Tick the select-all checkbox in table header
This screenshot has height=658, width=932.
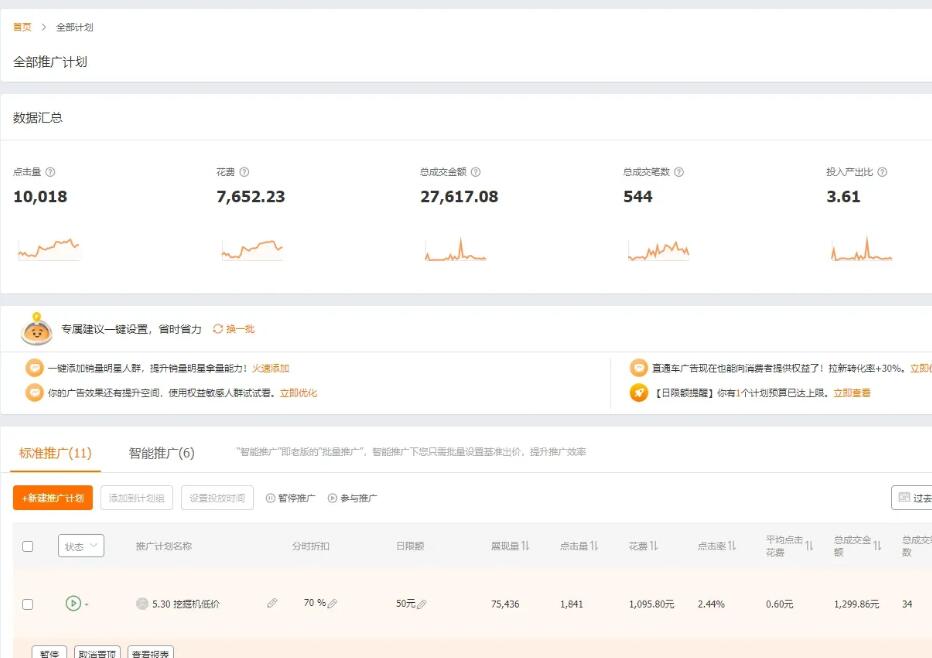(27, 546)
